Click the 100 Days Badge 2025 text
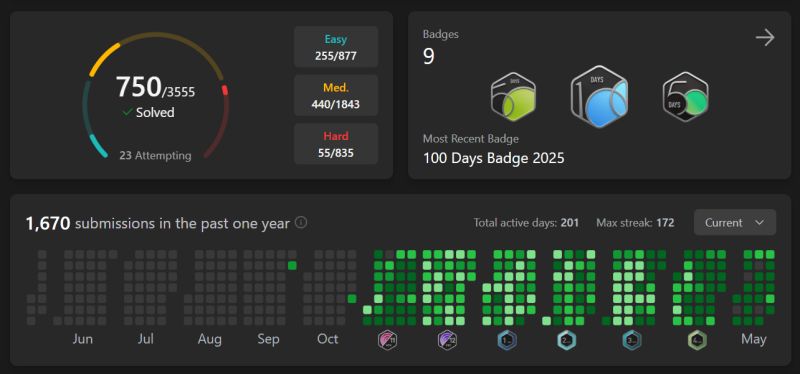This screenshot has width=800, height=374. (493, 158)
